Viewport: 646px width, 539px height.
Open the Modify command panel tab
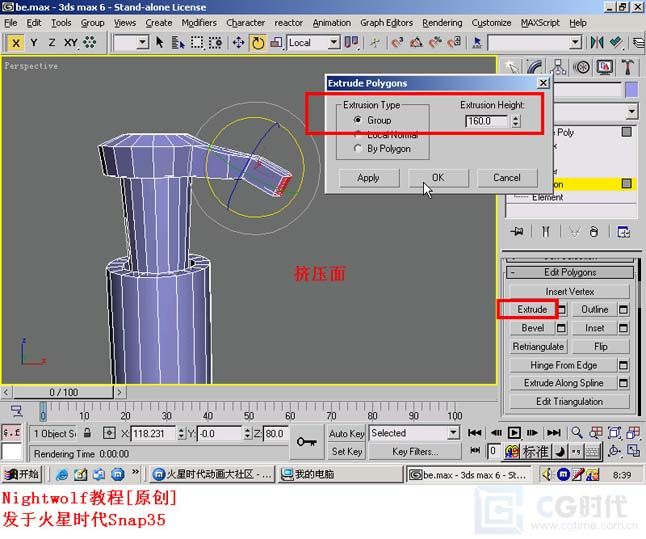tap(534, 67)
